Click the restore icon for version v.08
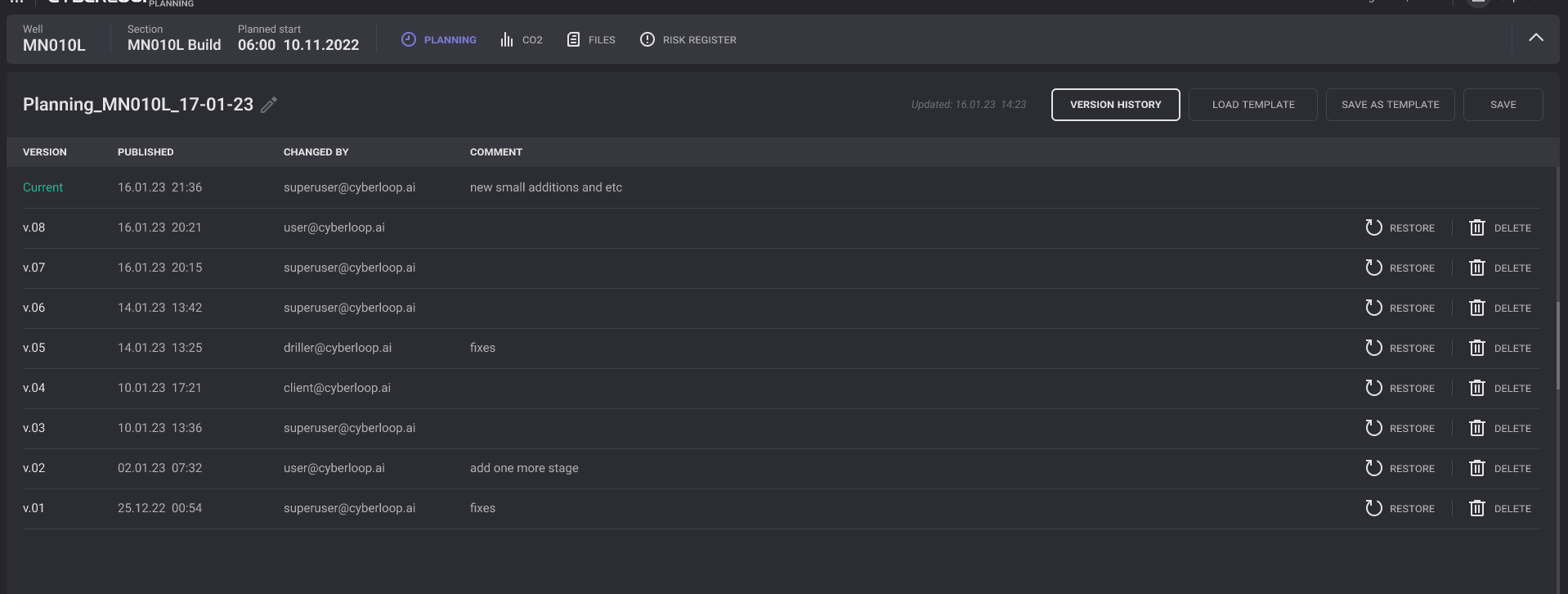The width and height of the screenshot is (1568, 594). point(1373,227)
